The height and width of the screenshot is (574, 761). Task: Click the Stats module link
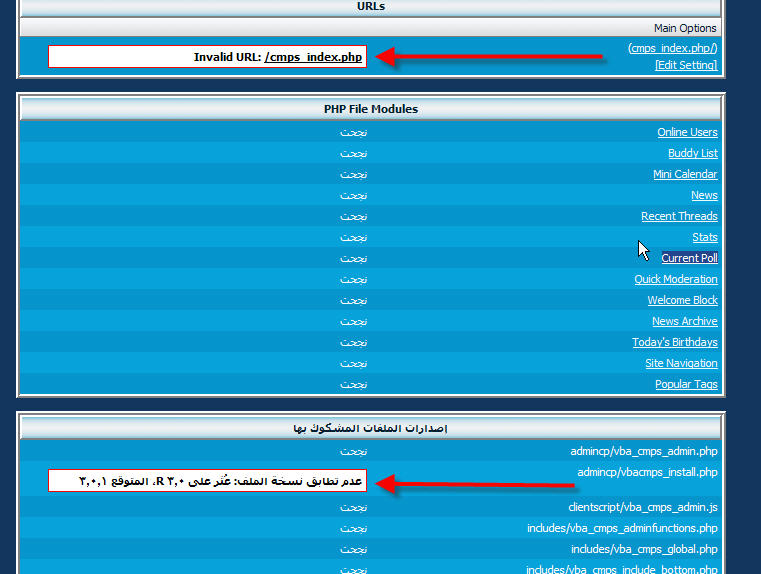(x=704, y=237)
